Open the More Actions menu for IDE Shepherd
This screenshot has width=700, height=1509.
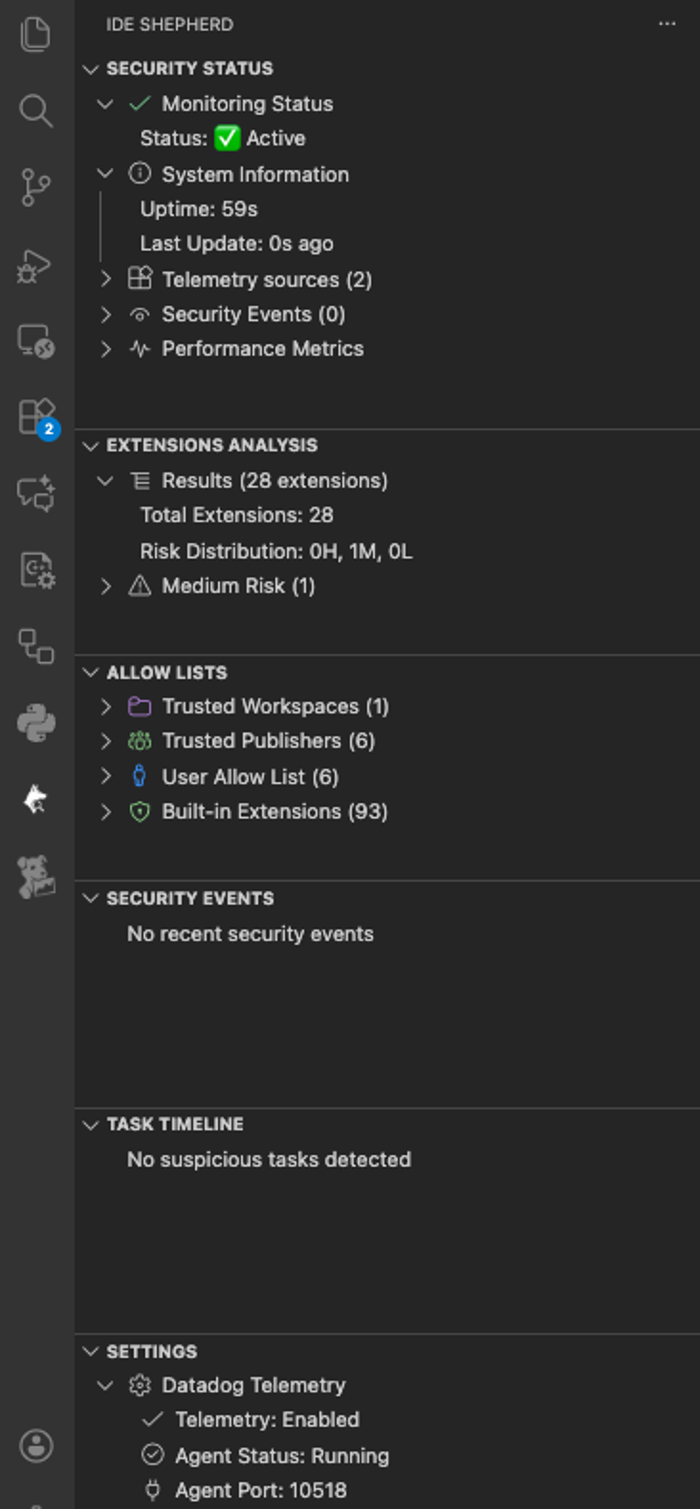click(667, 24)
